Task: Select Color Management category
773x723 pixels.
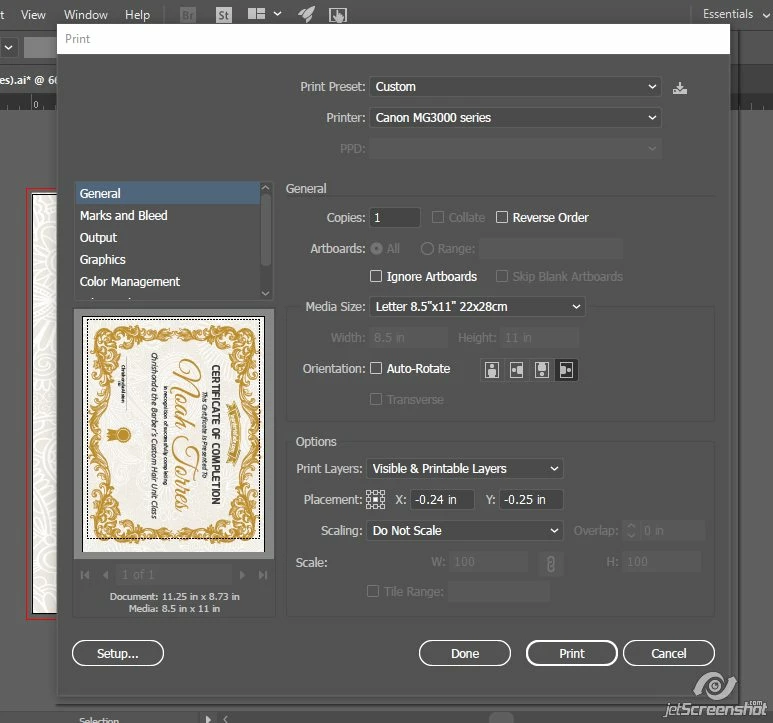Action: 168,281
